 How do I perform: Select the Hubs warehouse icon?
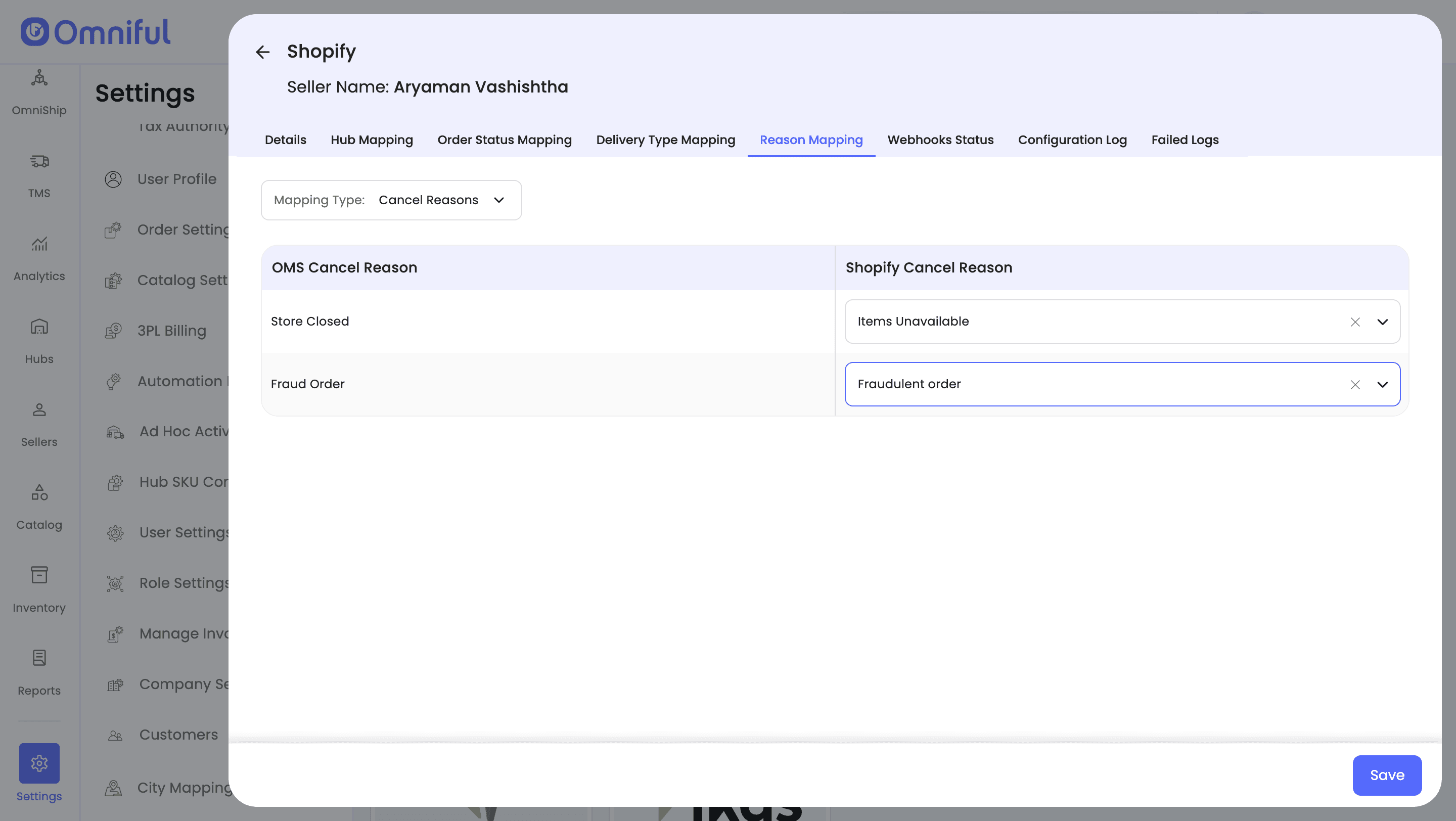39,327
